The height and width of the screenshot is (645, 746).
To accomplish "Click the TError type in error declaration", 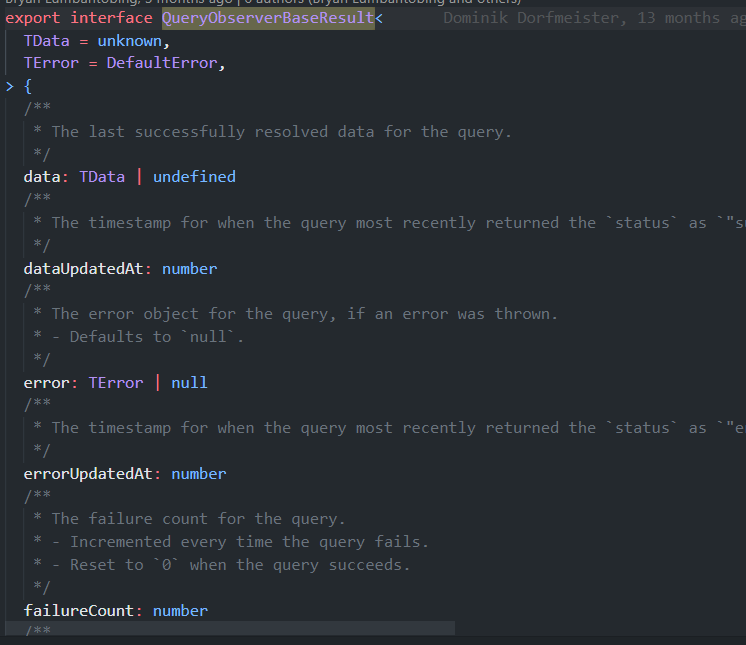I will [116, 383].
